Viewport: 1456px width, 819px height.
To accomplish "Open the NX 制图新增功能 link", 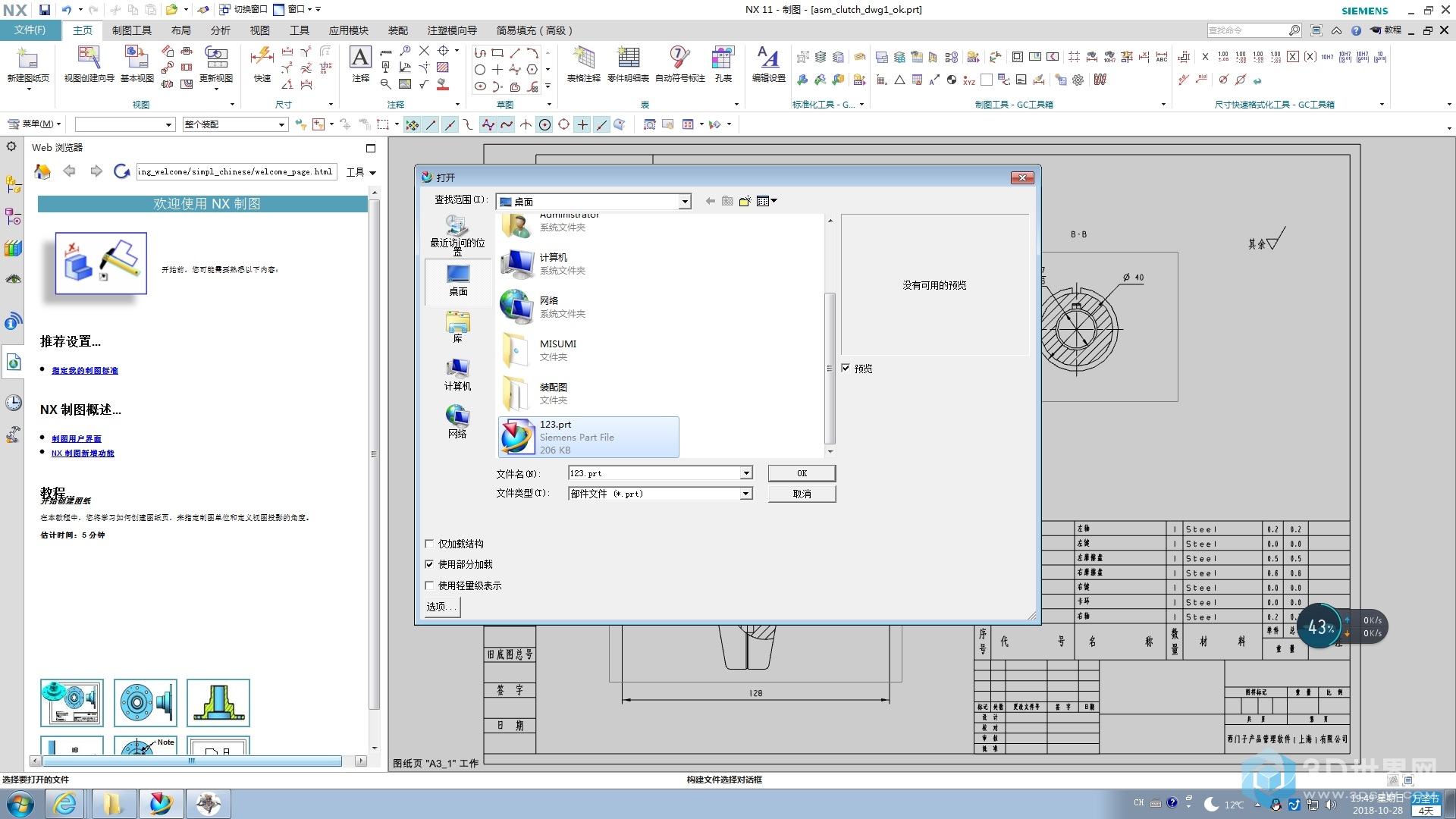I will (83, 453).
